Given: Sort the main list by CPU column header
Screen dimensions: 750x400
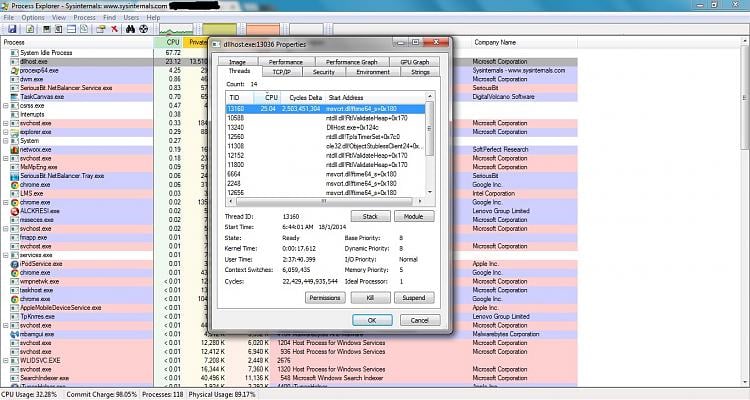Looking at the screenshot, I should [169, 42].
